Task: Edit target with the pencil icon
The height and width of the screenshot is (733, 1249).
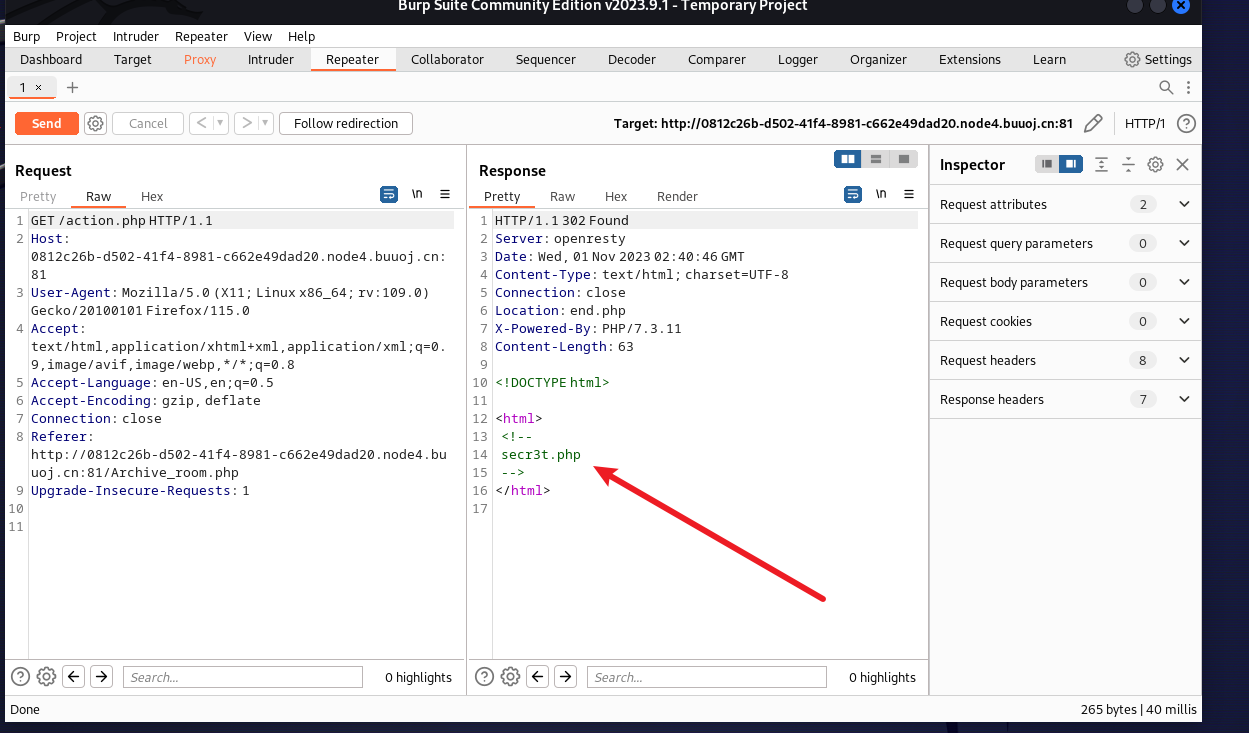Action: [x=1094, y=124]
